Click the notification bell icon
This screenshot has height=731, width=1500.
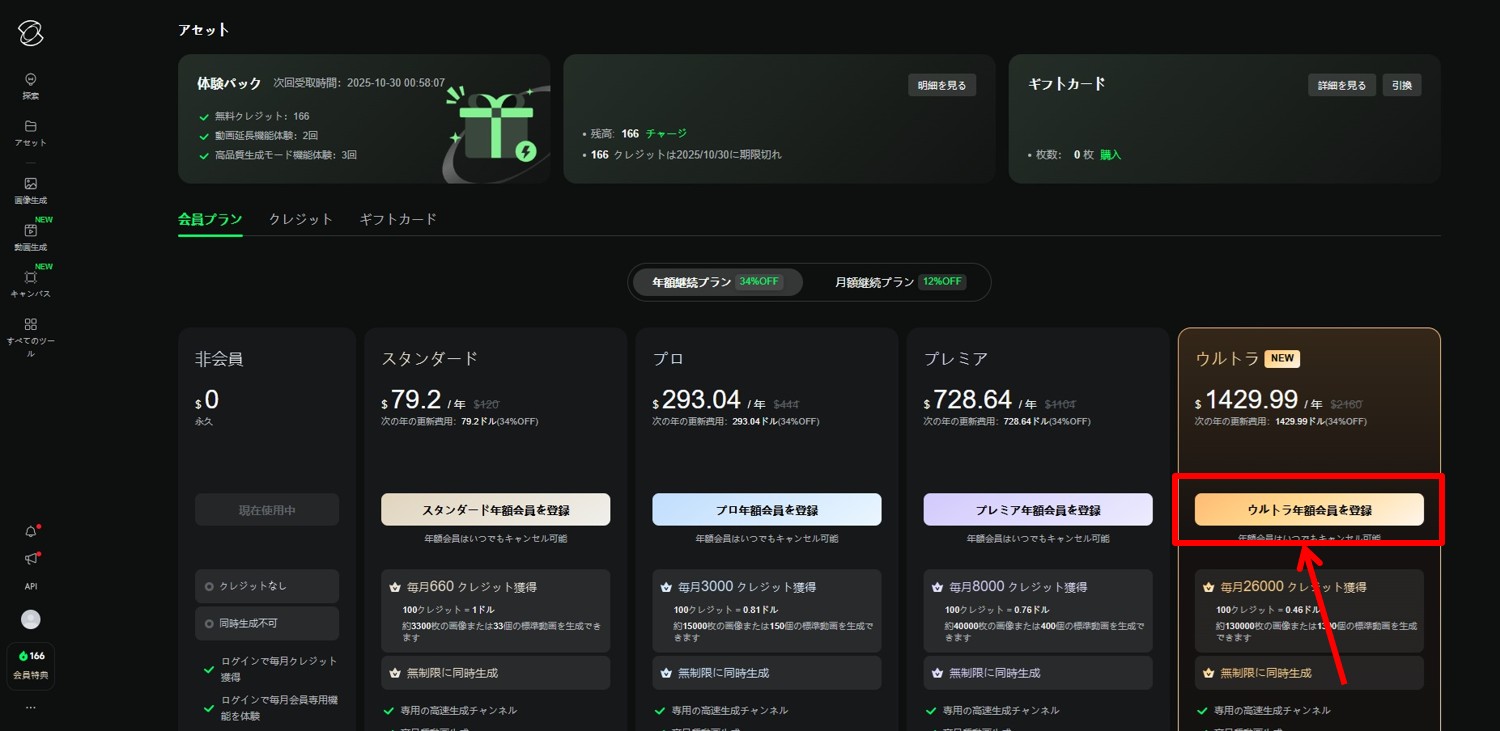point(31,531)
